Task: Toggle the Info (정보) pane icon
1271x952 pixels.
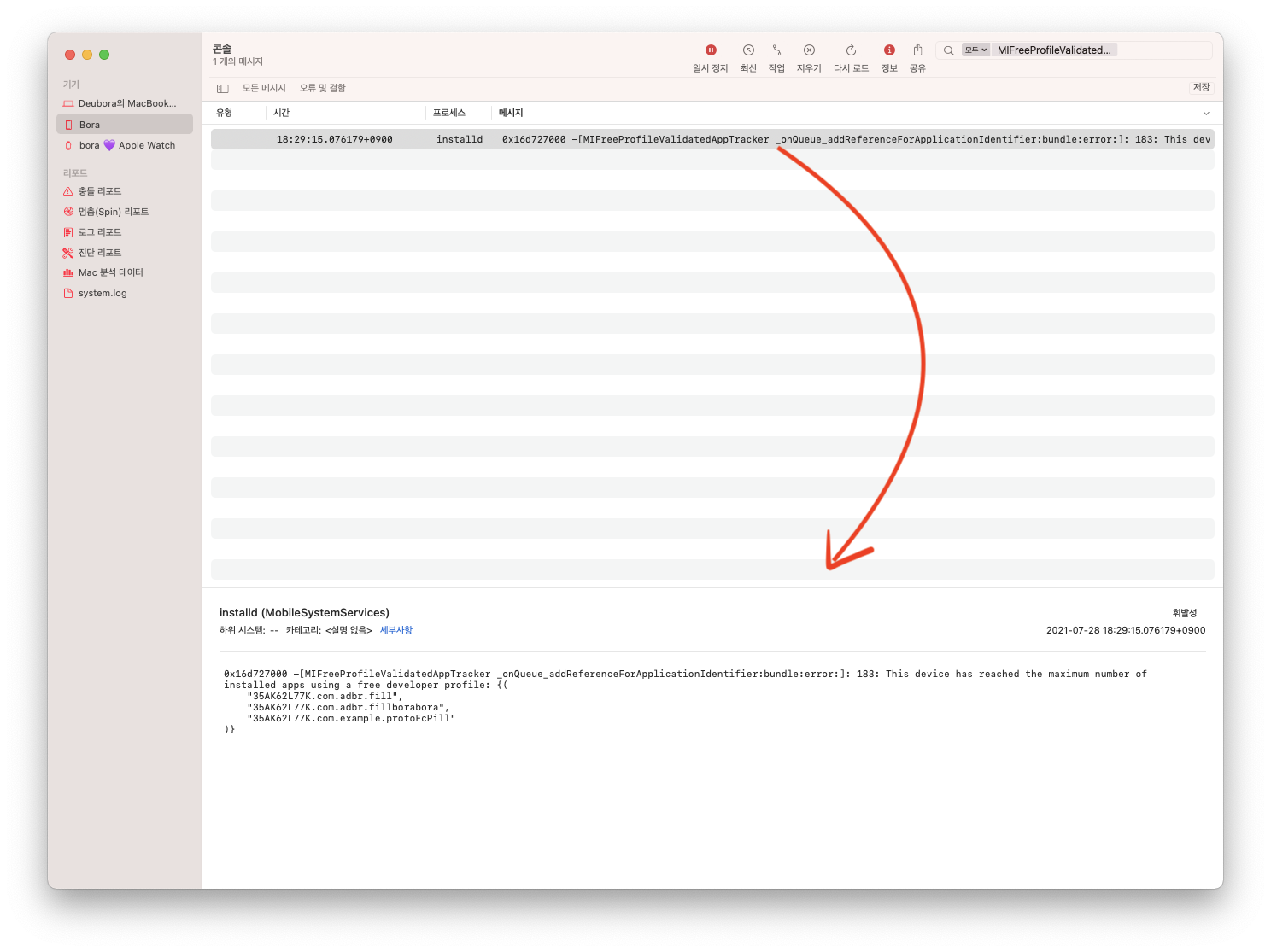Action: (889, 50)
